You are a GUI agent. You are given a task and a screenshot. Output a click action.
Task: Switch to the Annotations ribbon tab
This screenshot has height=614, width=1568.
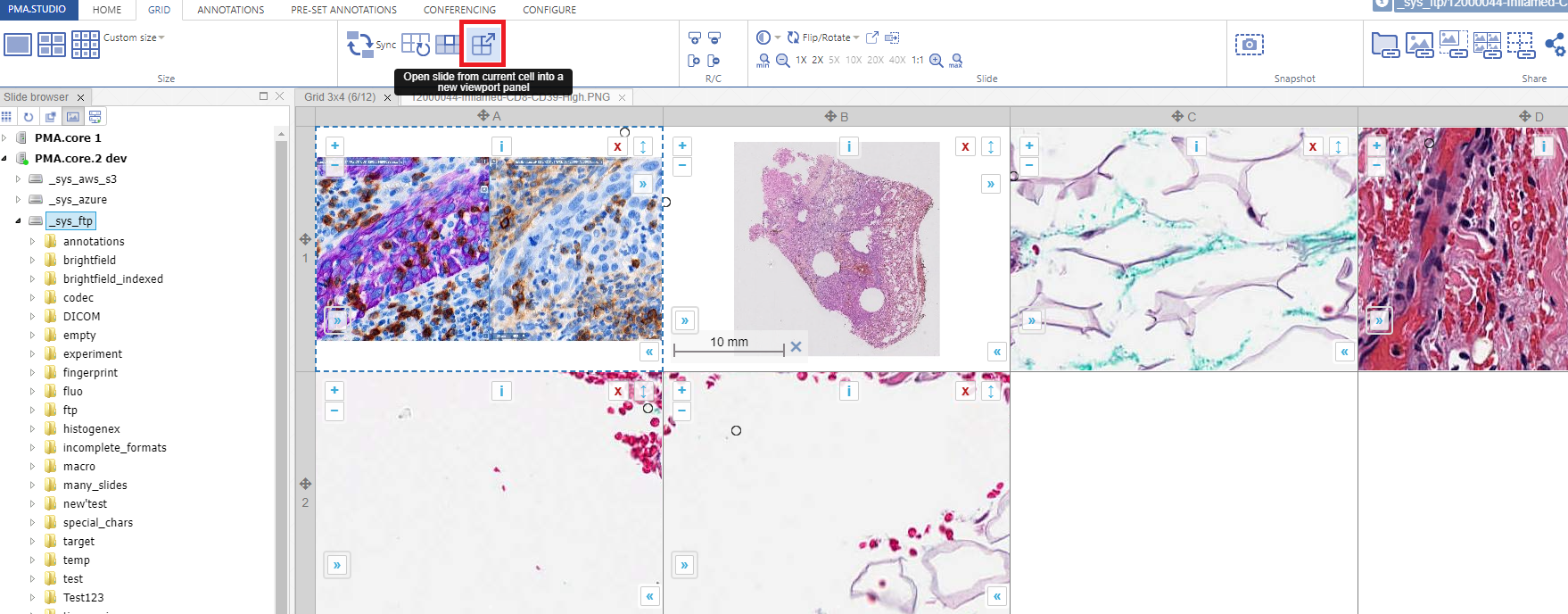230,10
